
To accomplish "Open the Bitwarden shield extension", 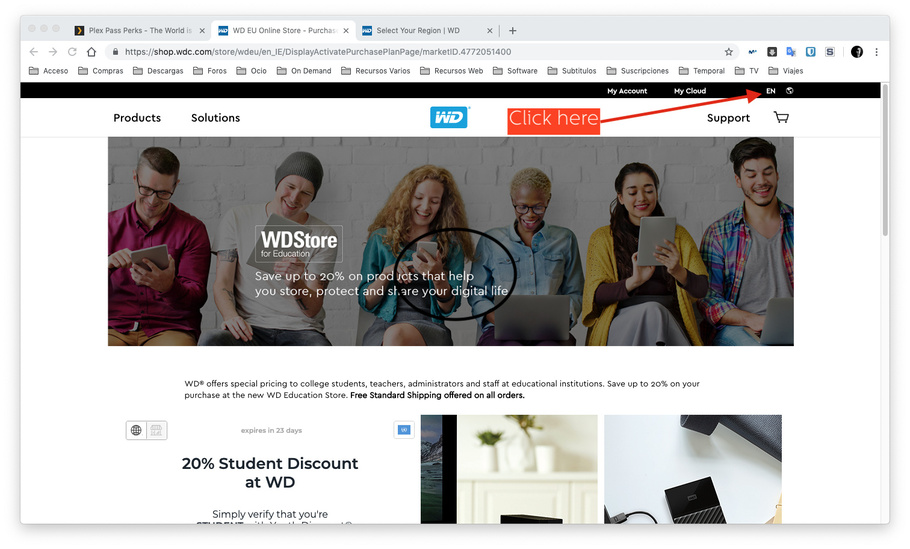I will coord(811,52).
